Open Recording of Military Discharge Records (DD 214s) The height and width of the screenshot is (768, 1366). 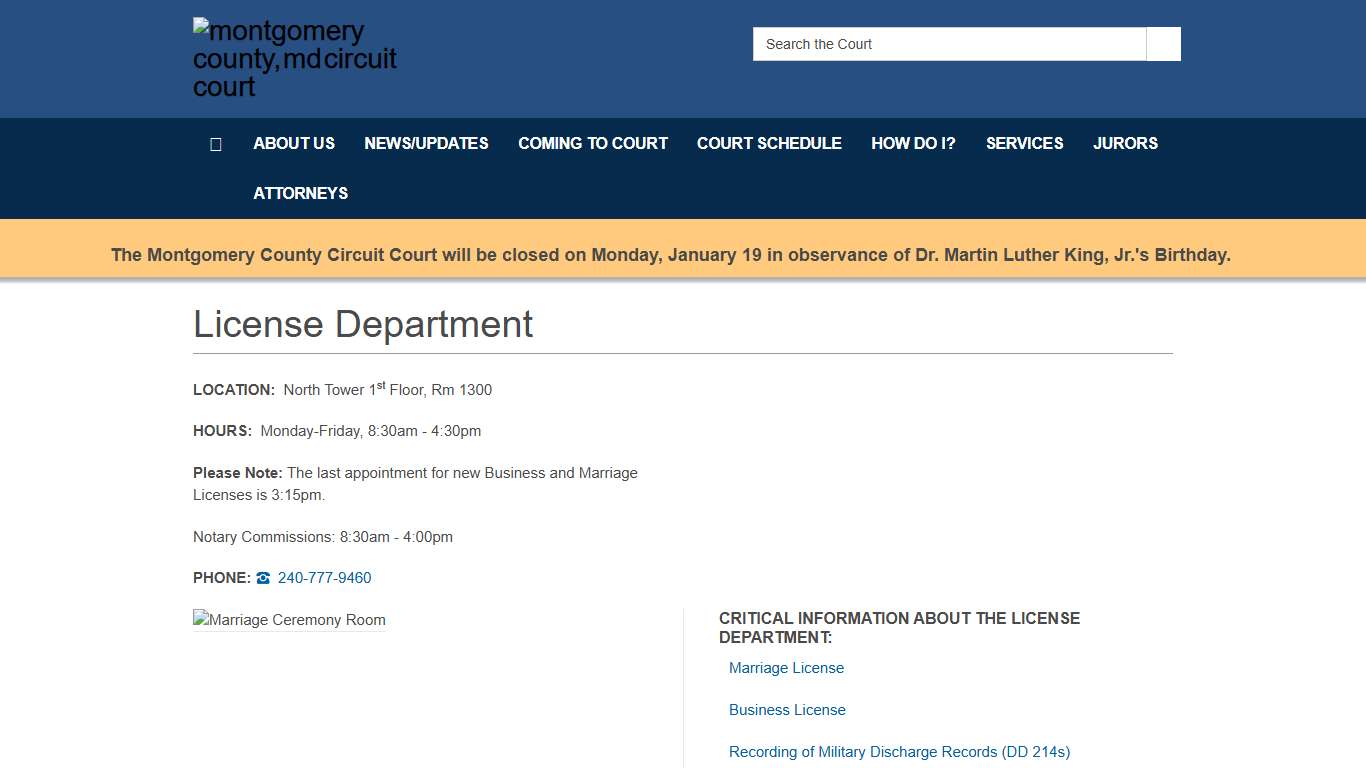899,752
